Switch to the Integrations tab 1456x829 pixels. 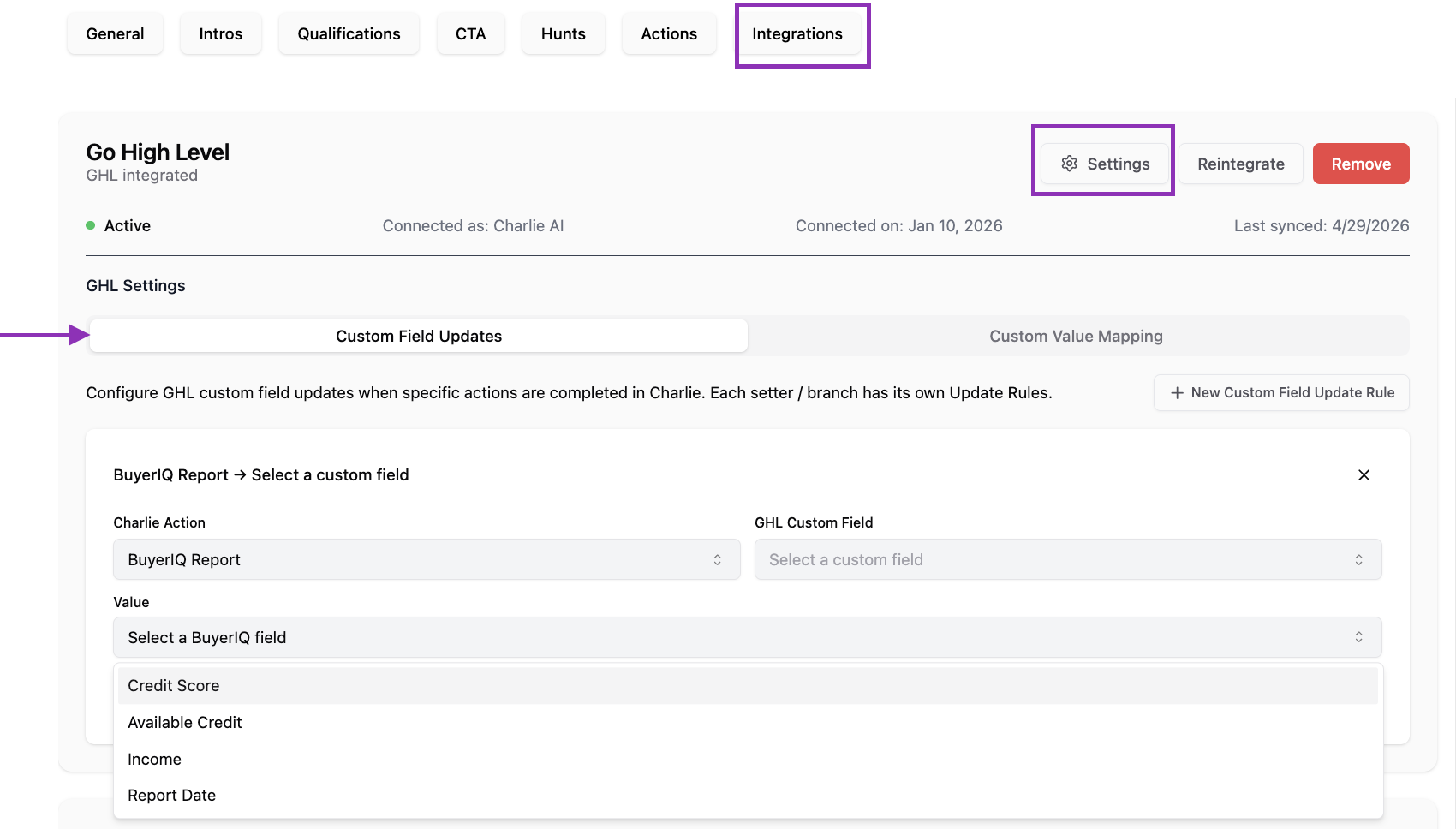coord(797,34)
